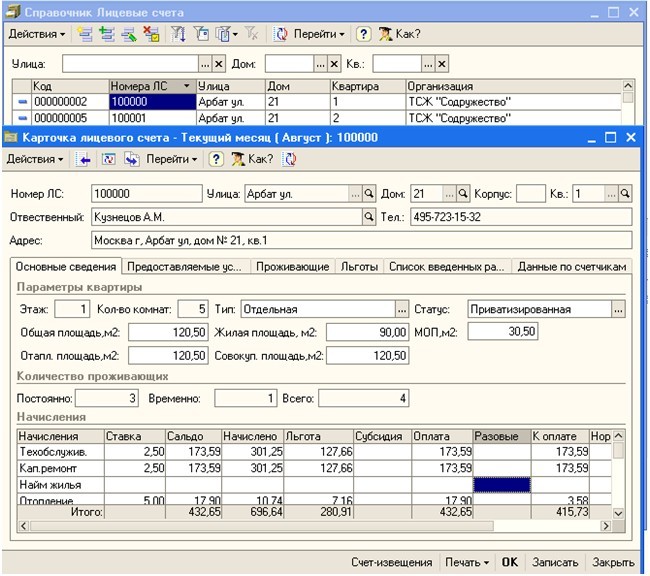Open Кв. filter selection ellipsis button
The image size is (650, 576).
tap(428, 64)
